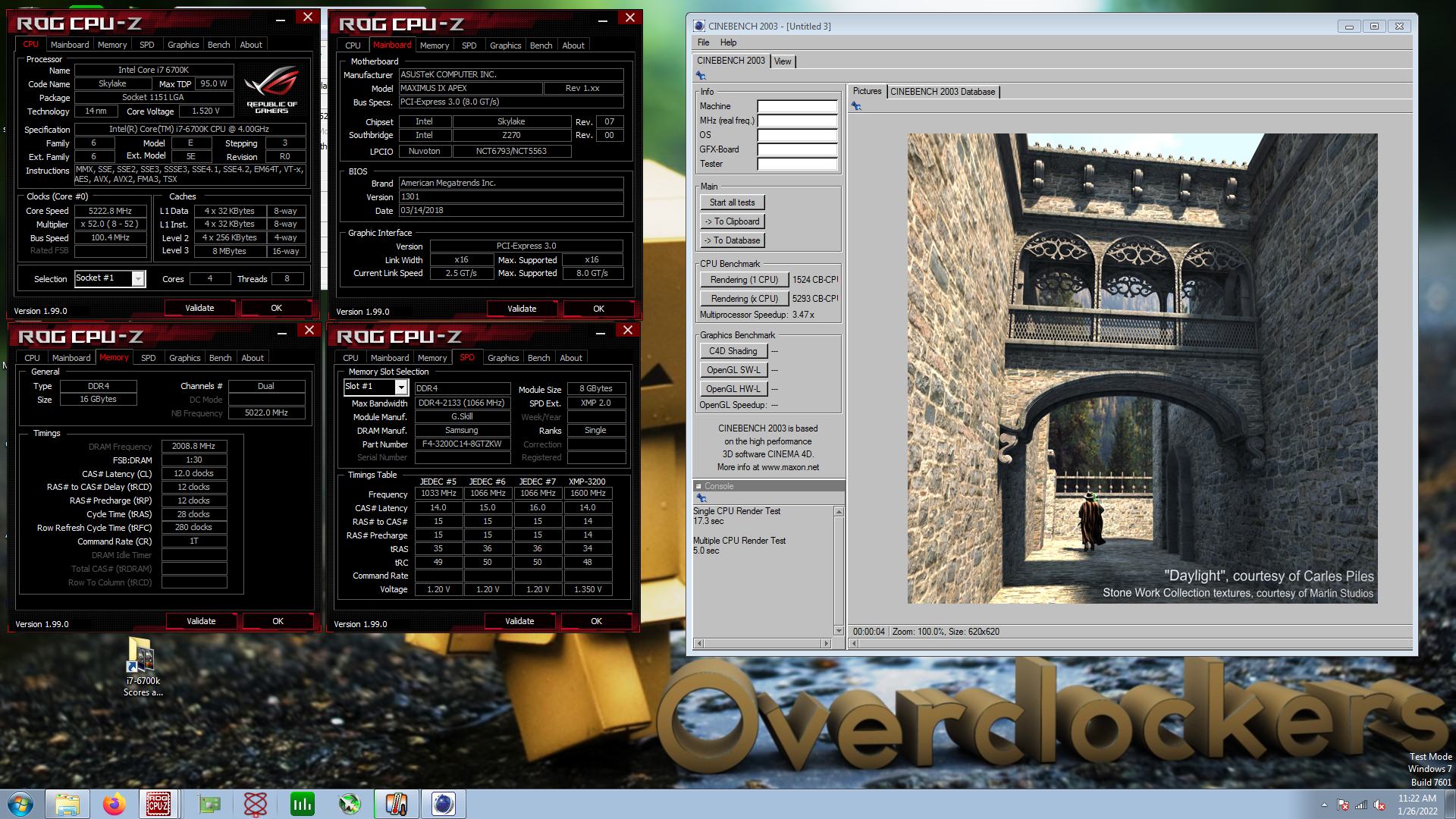Start the OpenGL HW-L test
Image resolution: width=1456 pixels, height=819 pixels.
(x=733, y=389)
